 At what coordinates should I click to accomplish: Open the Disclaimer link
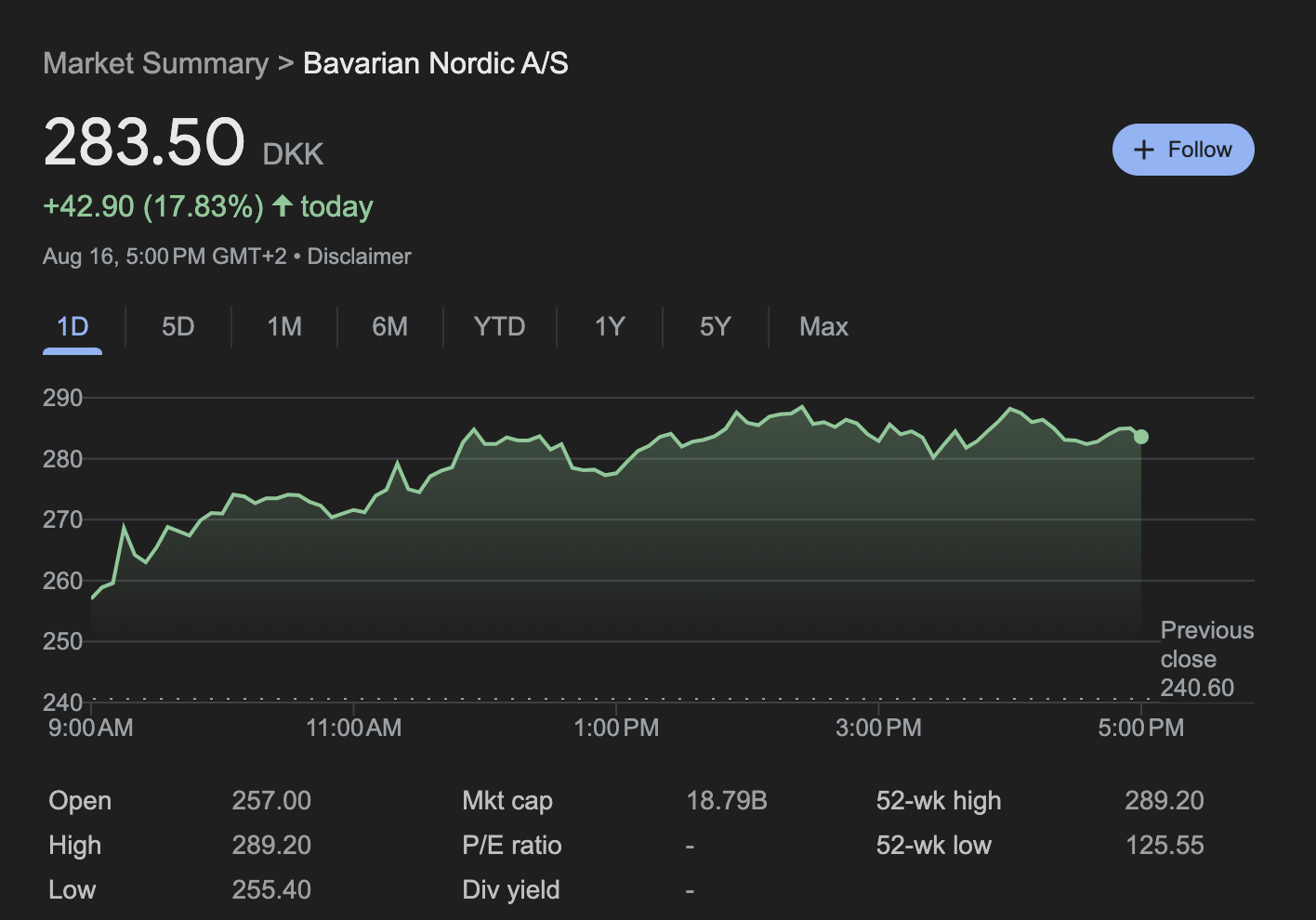pyautogui.click(x=359, y=256)
